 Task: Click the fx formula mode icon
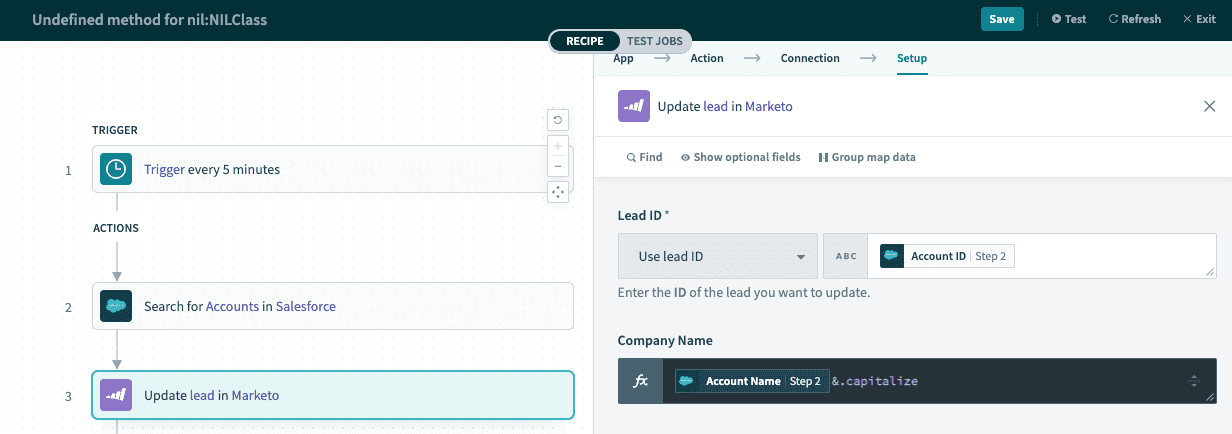641,381
